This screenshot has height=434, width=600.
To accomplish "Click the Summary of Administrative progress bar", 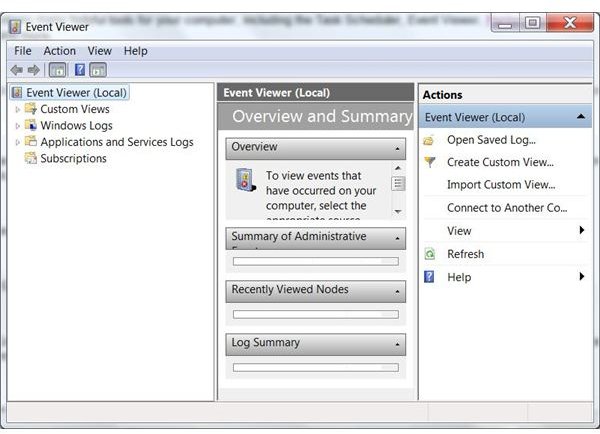I will pyautogui.click(x=316, y=261).
